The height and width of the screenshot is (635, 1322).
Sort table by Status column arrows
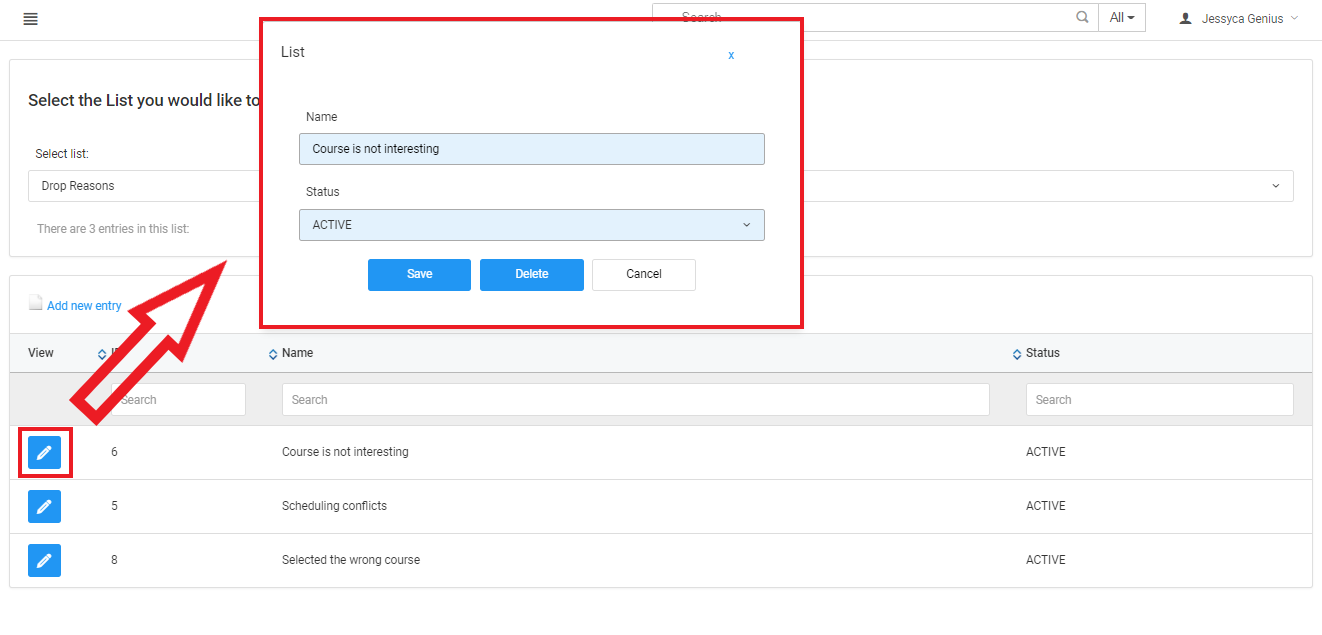click(x=1017, y=354)
